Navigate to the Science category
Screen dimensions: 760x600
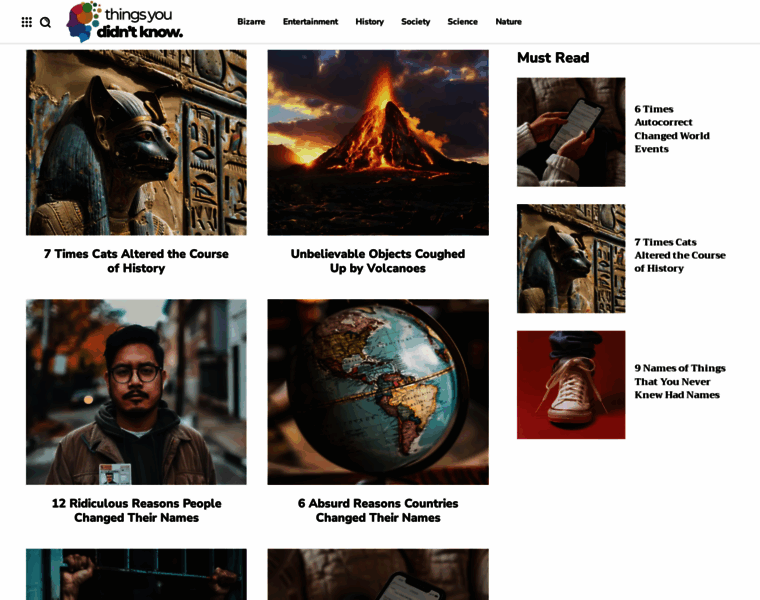click(462, 22)
